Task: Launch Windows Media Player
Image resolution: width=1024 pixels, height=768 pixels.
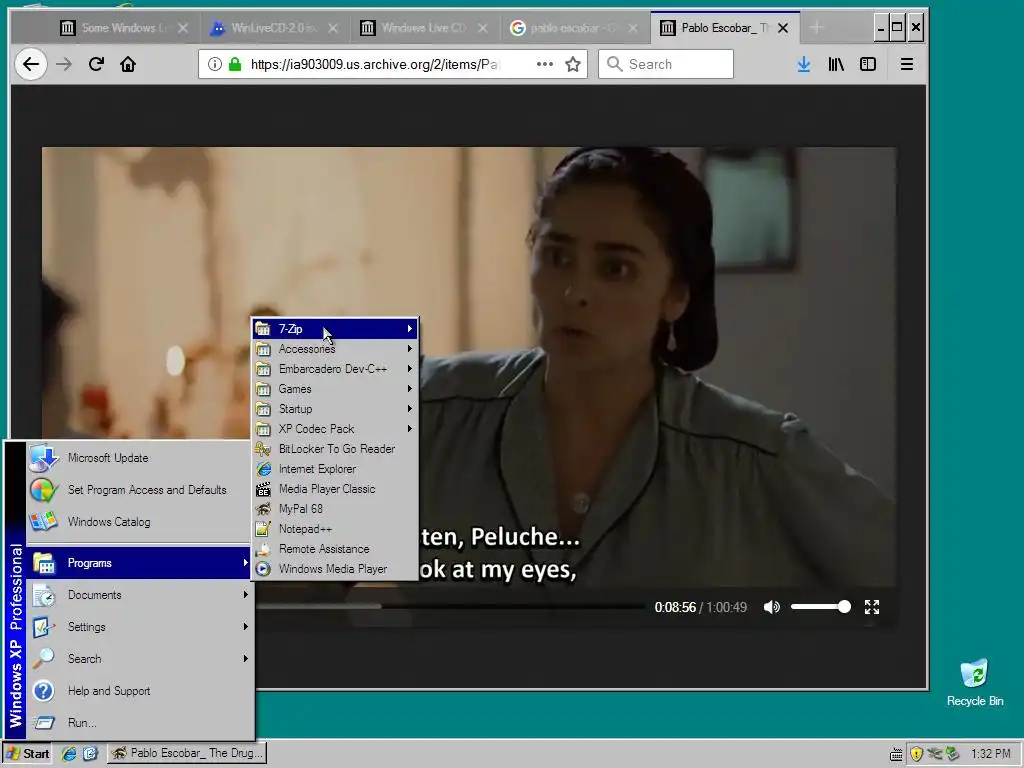Action: (335, 569)
